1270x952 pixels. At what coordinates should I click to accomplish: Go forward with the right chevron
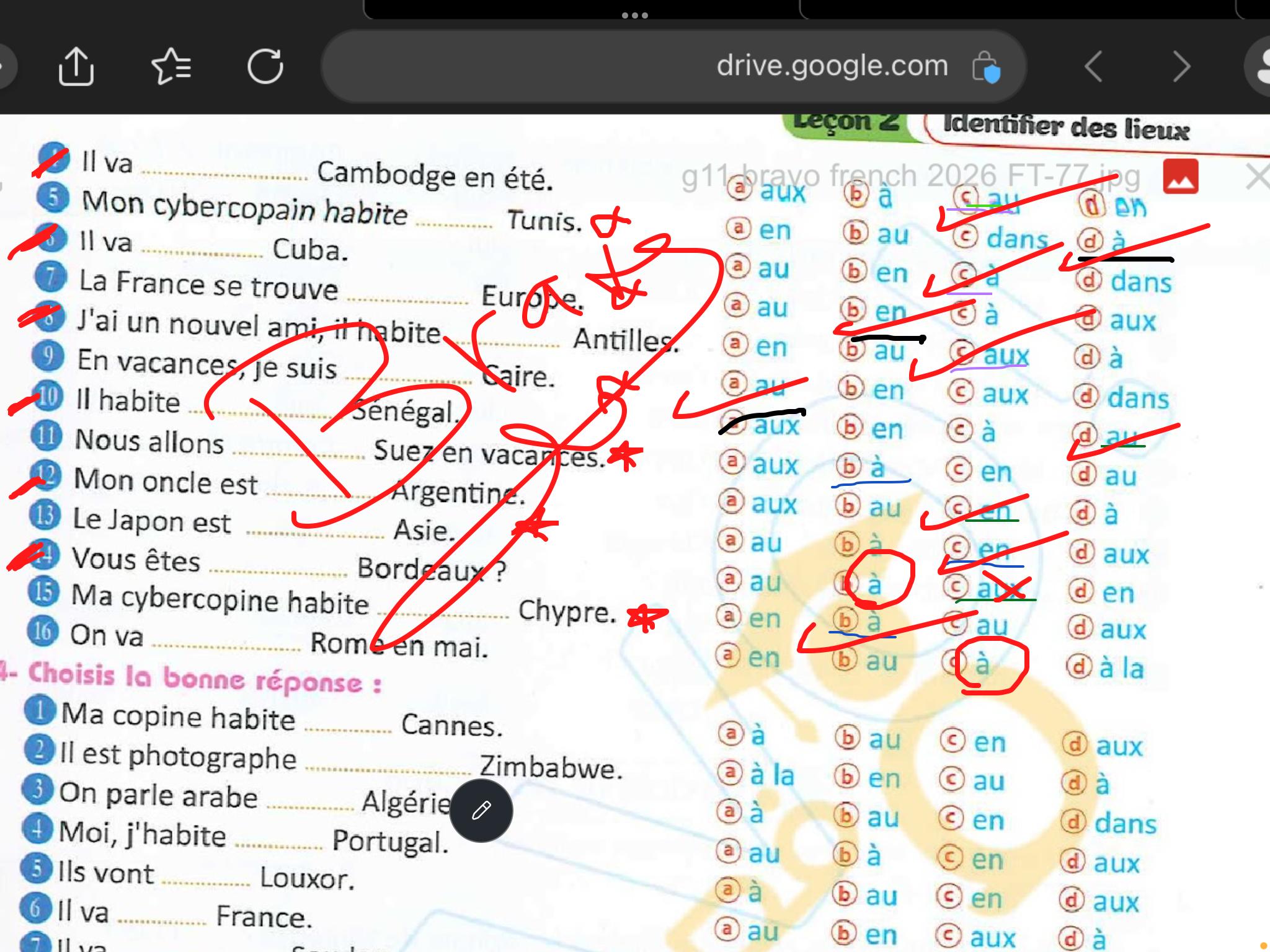click(1182, 66)
